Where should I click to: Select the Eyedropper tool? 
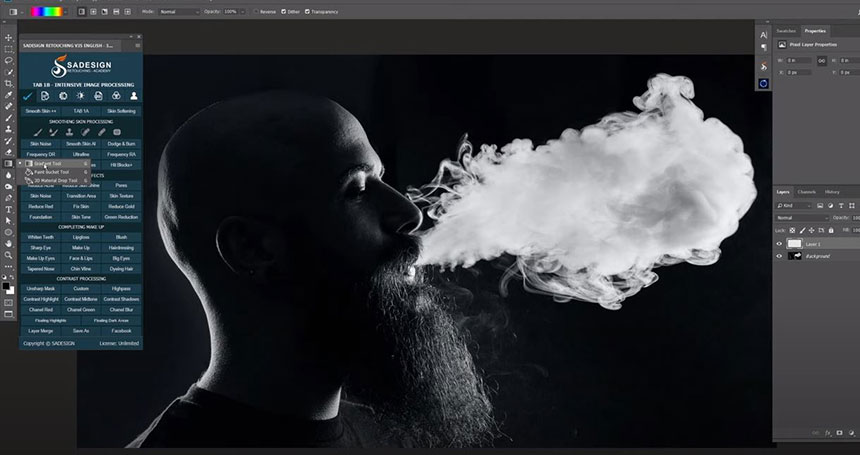click(x=8, y=95)
